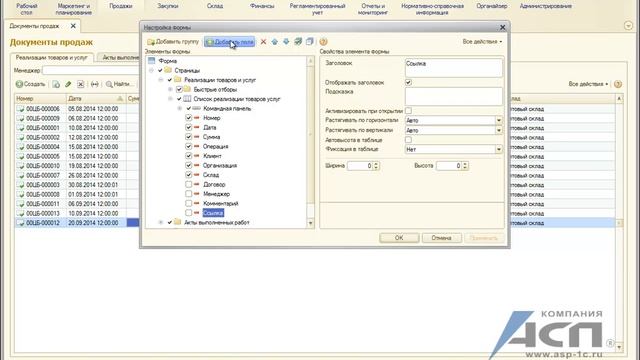Toggle Автовысота в таблице checkbox

pos(408,140)
